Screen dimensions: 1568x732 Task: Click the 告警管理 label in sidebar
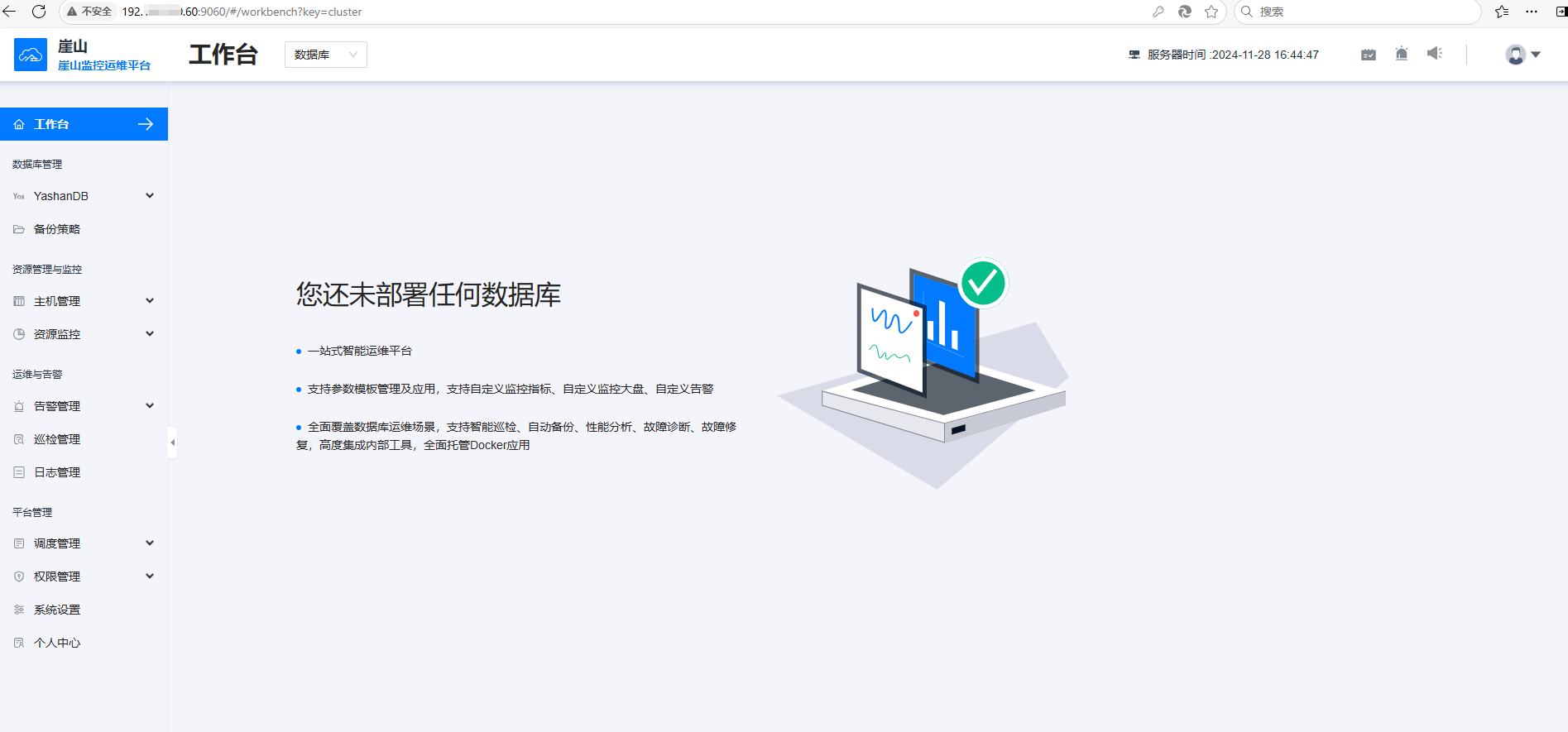[57, 406]
